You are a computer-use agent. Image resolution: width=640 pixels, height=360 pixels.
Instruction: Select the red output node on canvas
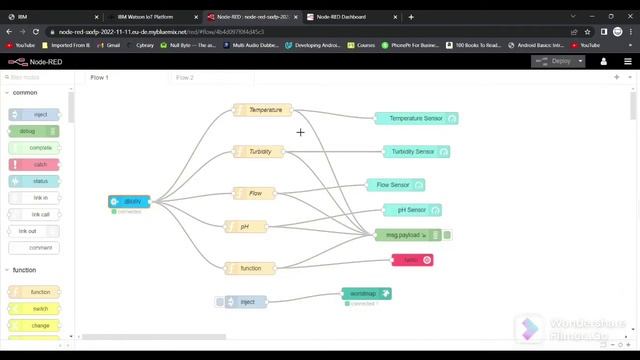412,260
